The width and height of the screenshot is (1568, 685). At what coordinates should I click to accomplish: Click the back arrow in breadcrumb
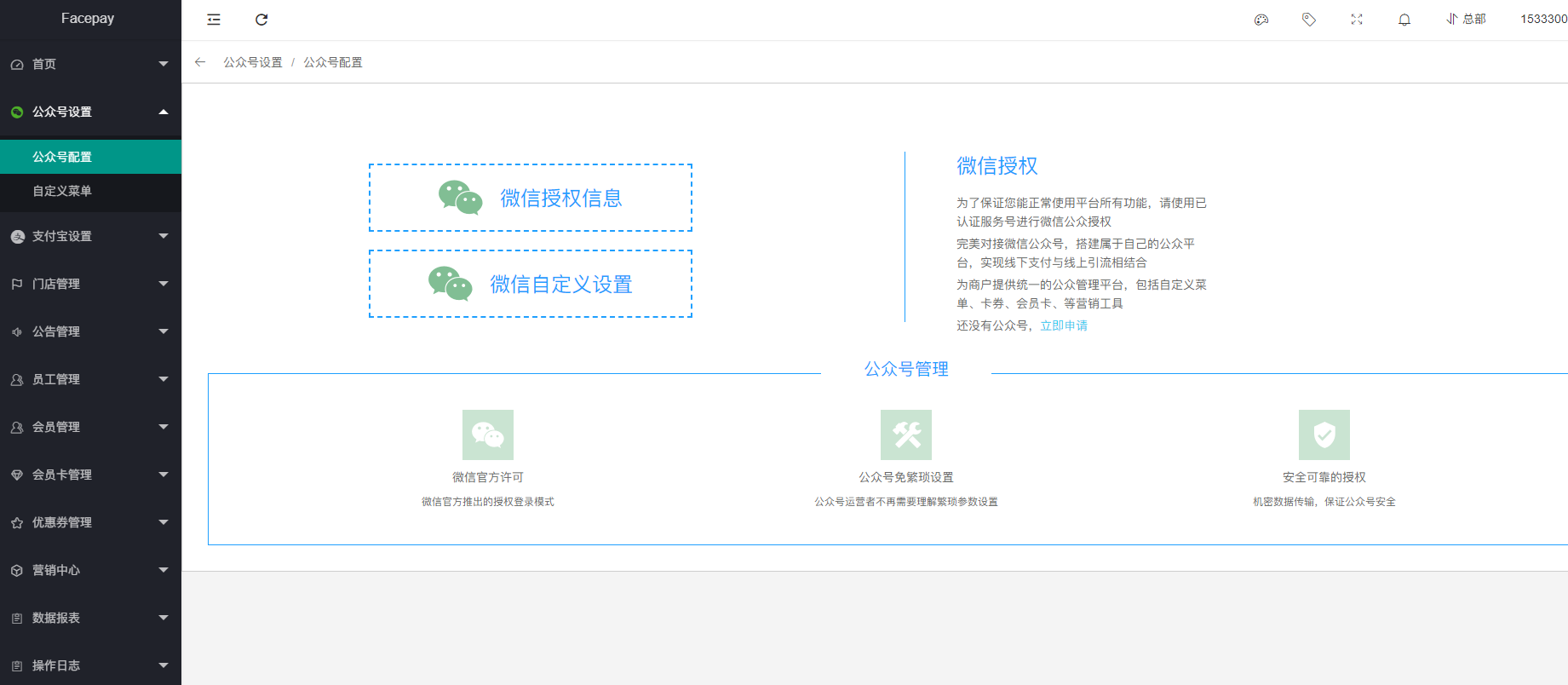pos(200,62)
